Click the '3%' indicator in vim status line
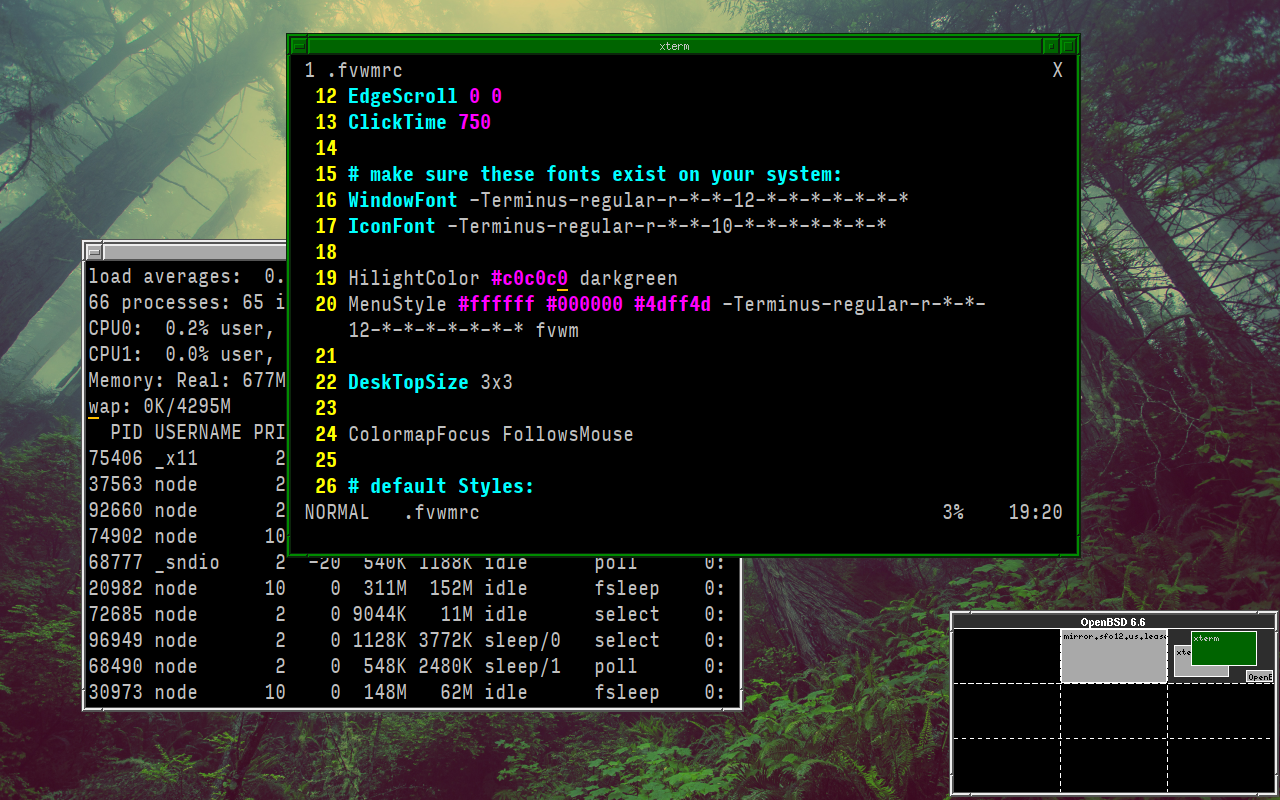The width and height of the screenshot is (1280, 800). [953, 513]
